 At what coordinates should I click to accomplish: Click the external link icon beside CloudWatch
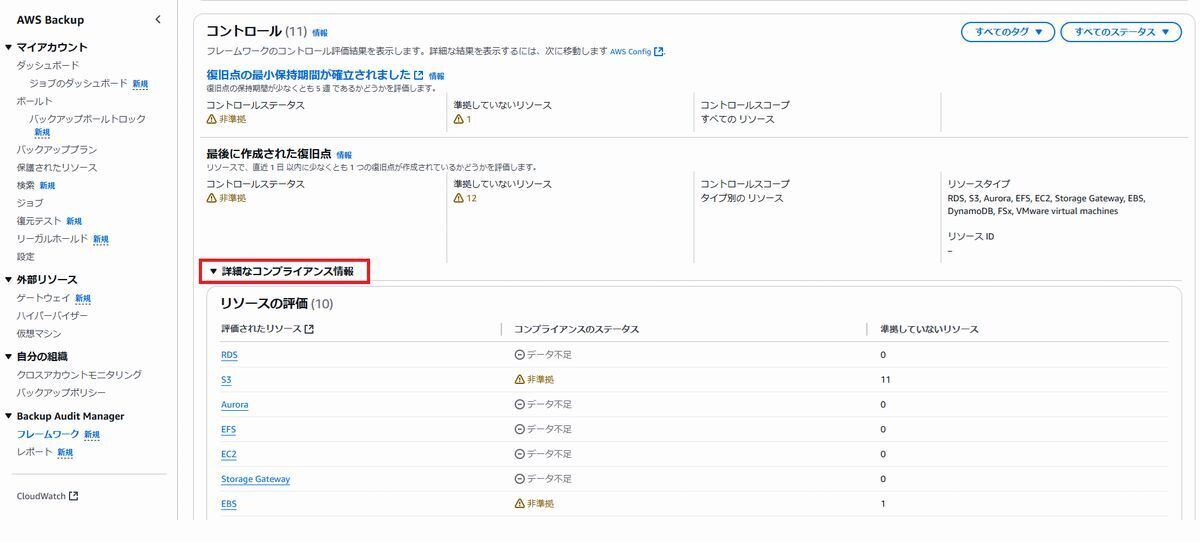[73, 496]
